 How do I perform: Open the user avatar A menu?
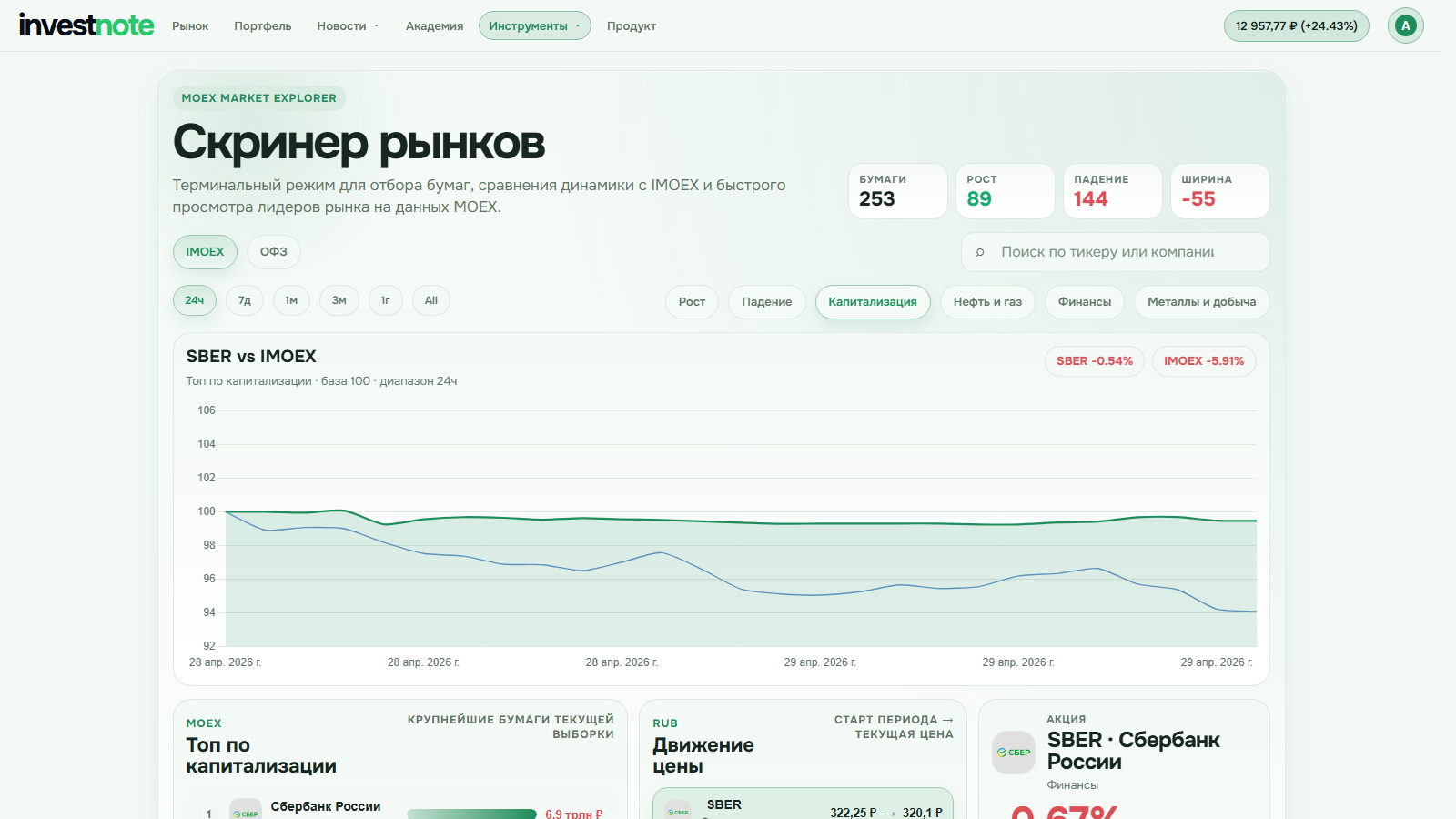1405,25
